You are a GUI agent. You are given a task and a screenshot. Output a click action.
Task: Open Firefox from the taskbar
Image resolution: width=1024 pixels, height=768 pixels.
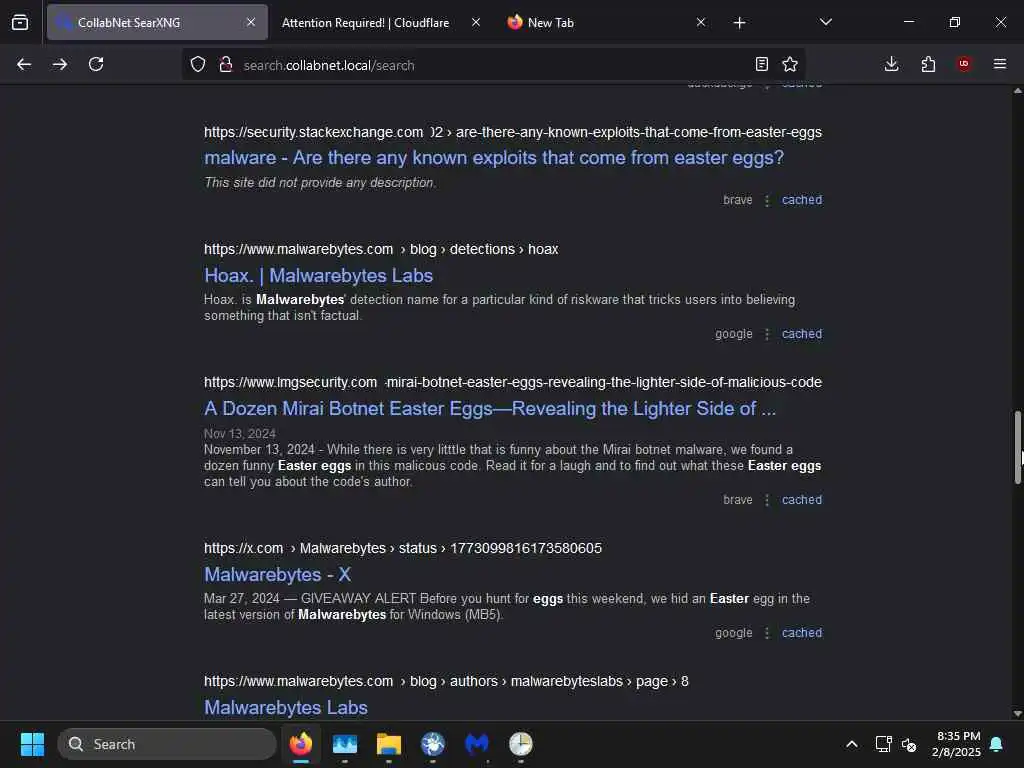coord(300,744)
